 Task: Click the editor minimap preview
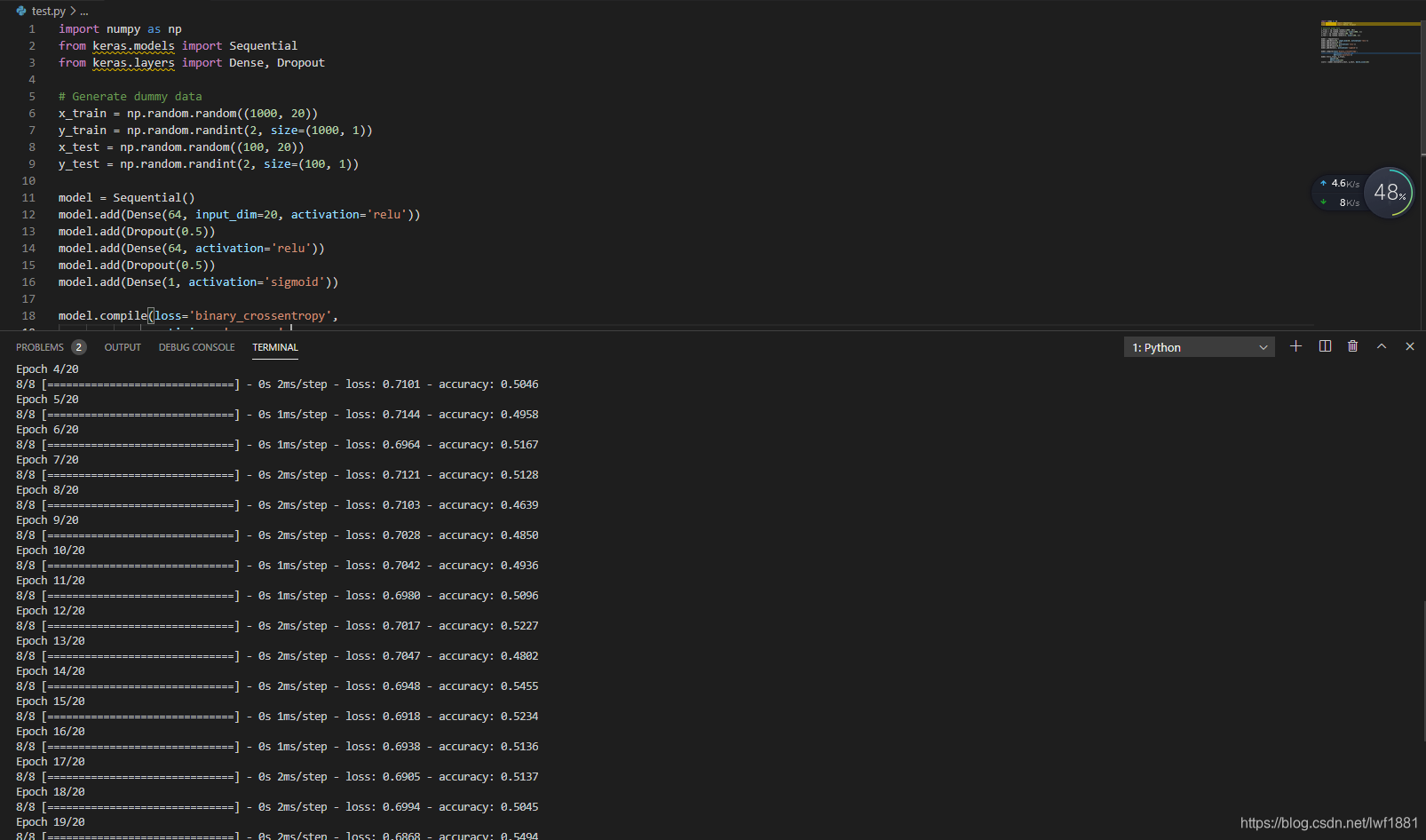[x=1368, y=42]
